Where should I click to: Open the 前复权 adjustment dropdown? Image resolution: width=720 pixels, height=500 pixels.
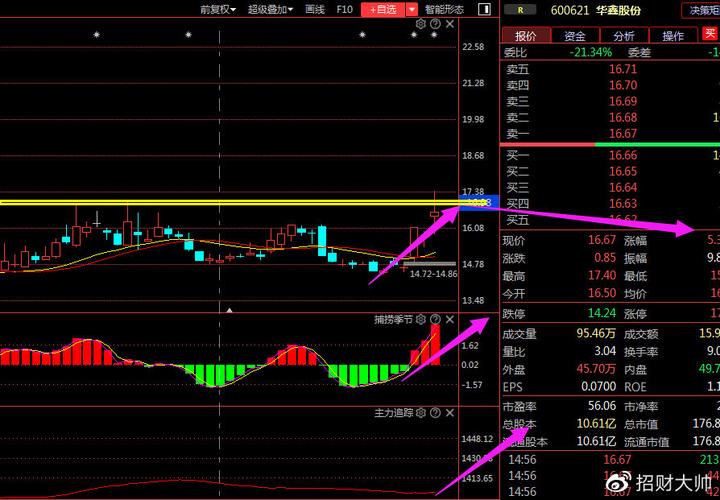(x=218, y=9)
